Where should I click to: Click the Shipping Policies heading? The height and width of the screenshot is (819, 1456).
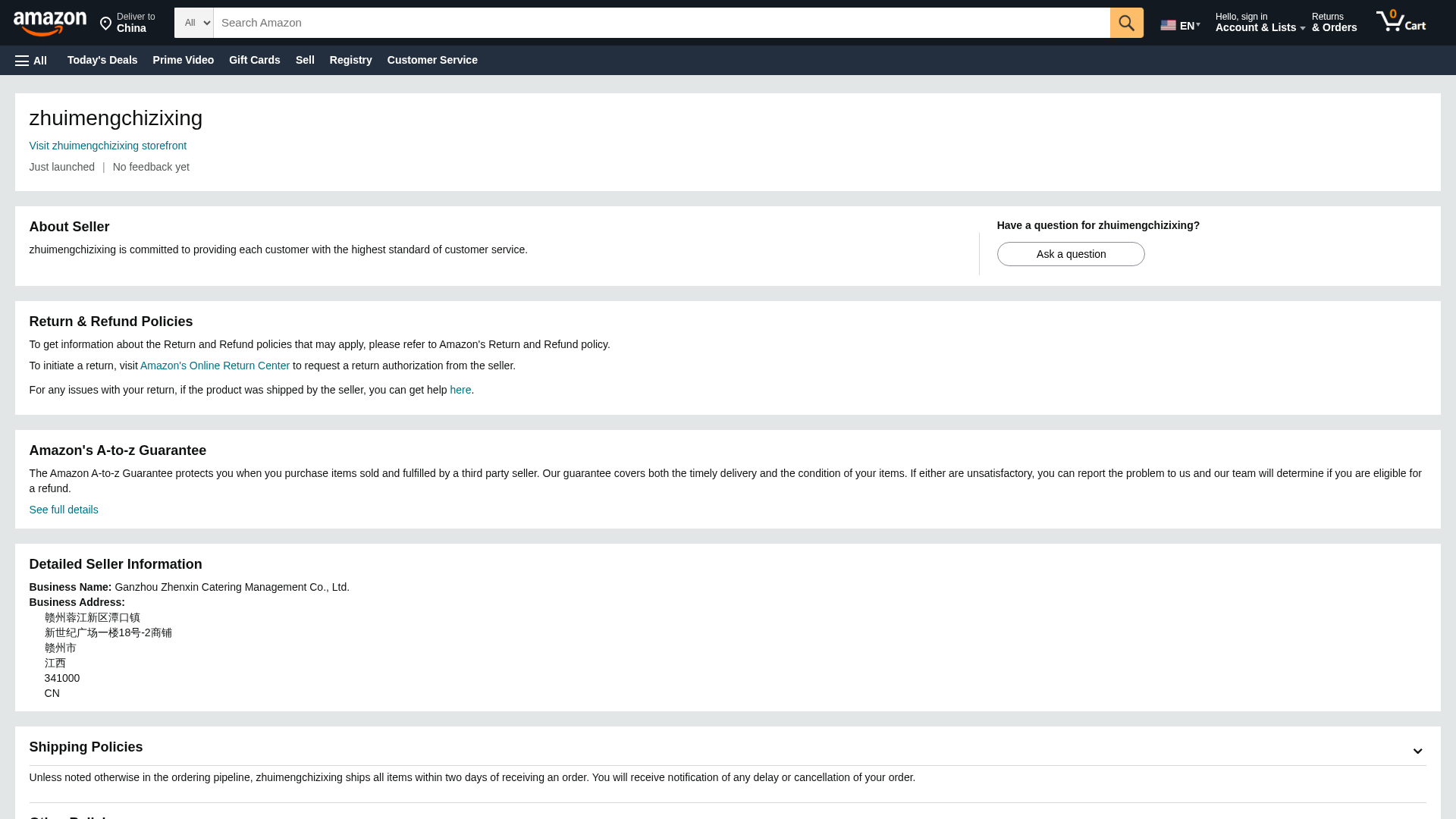(x=86, y=747)
